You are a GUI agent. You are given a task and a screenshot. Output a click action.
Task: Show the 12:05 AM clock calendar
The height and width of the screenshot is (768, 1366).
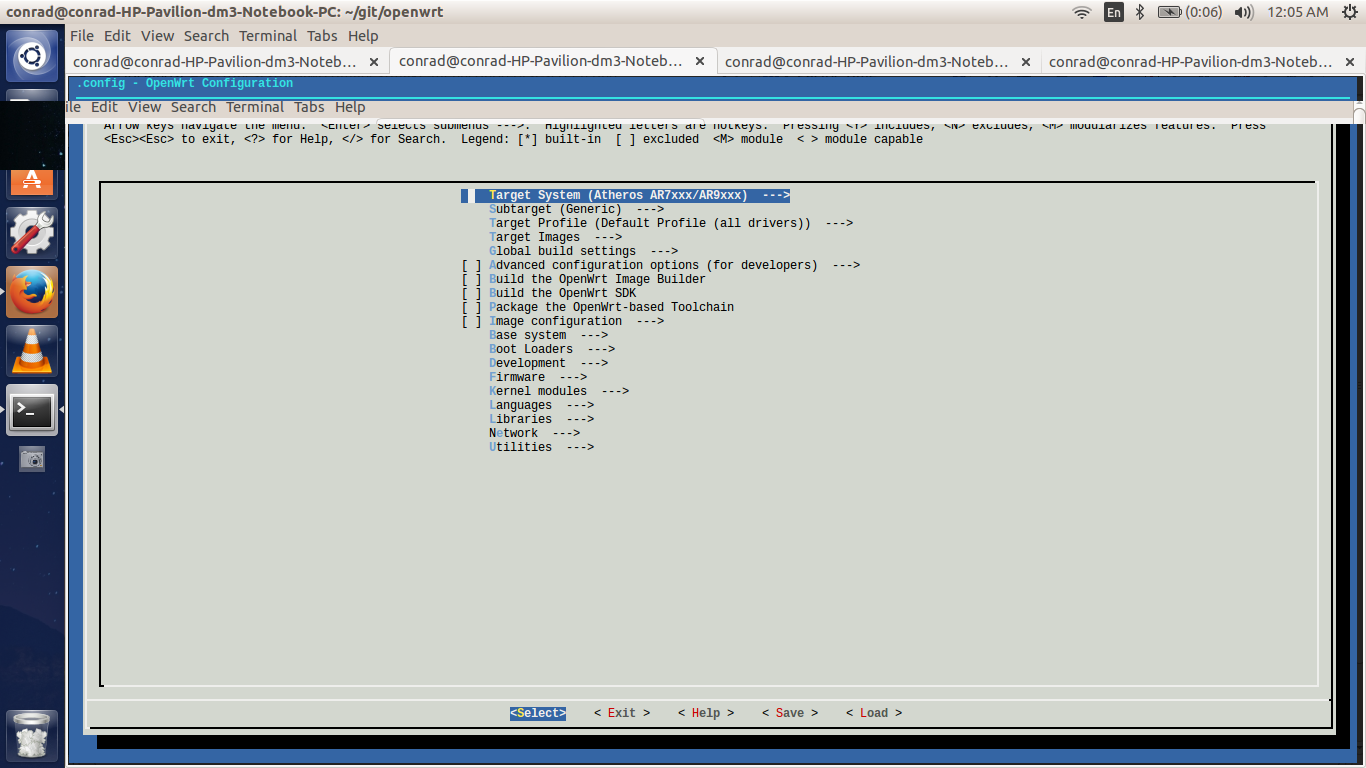tap(1297, 12)
